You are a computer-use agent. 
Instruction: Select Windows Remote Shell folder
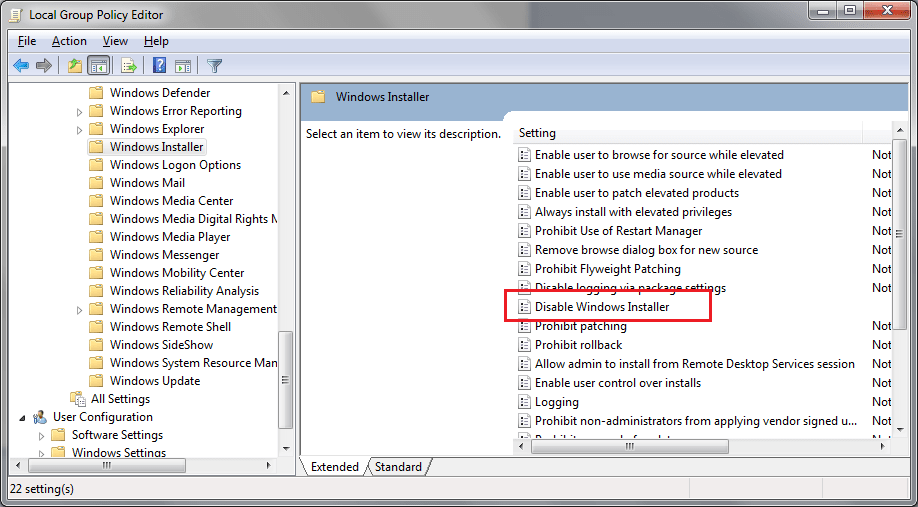pyautogui.click(x=170, y=327)
